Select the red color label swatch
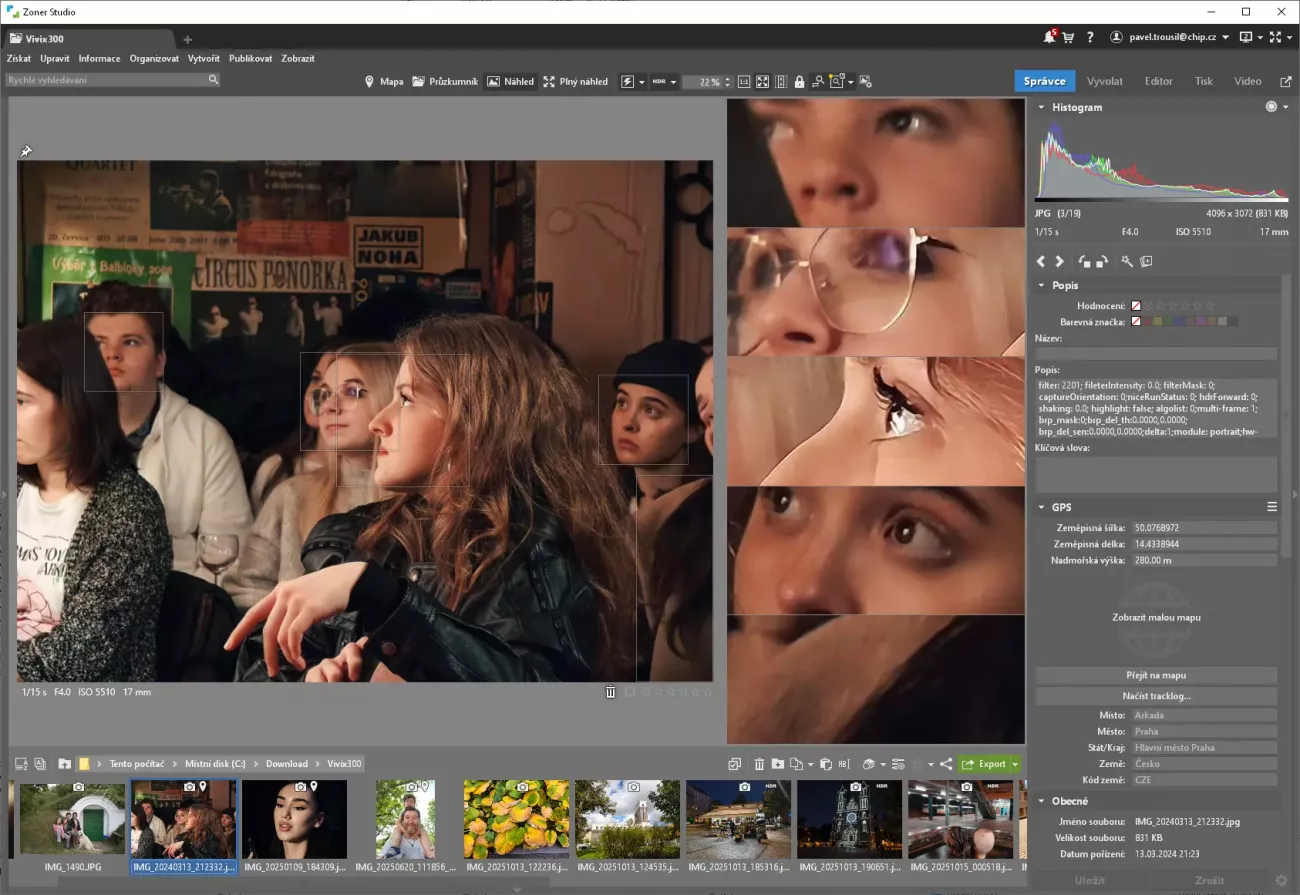Viewport: 1300px width, 895px height. click(x=1148, y=322)
